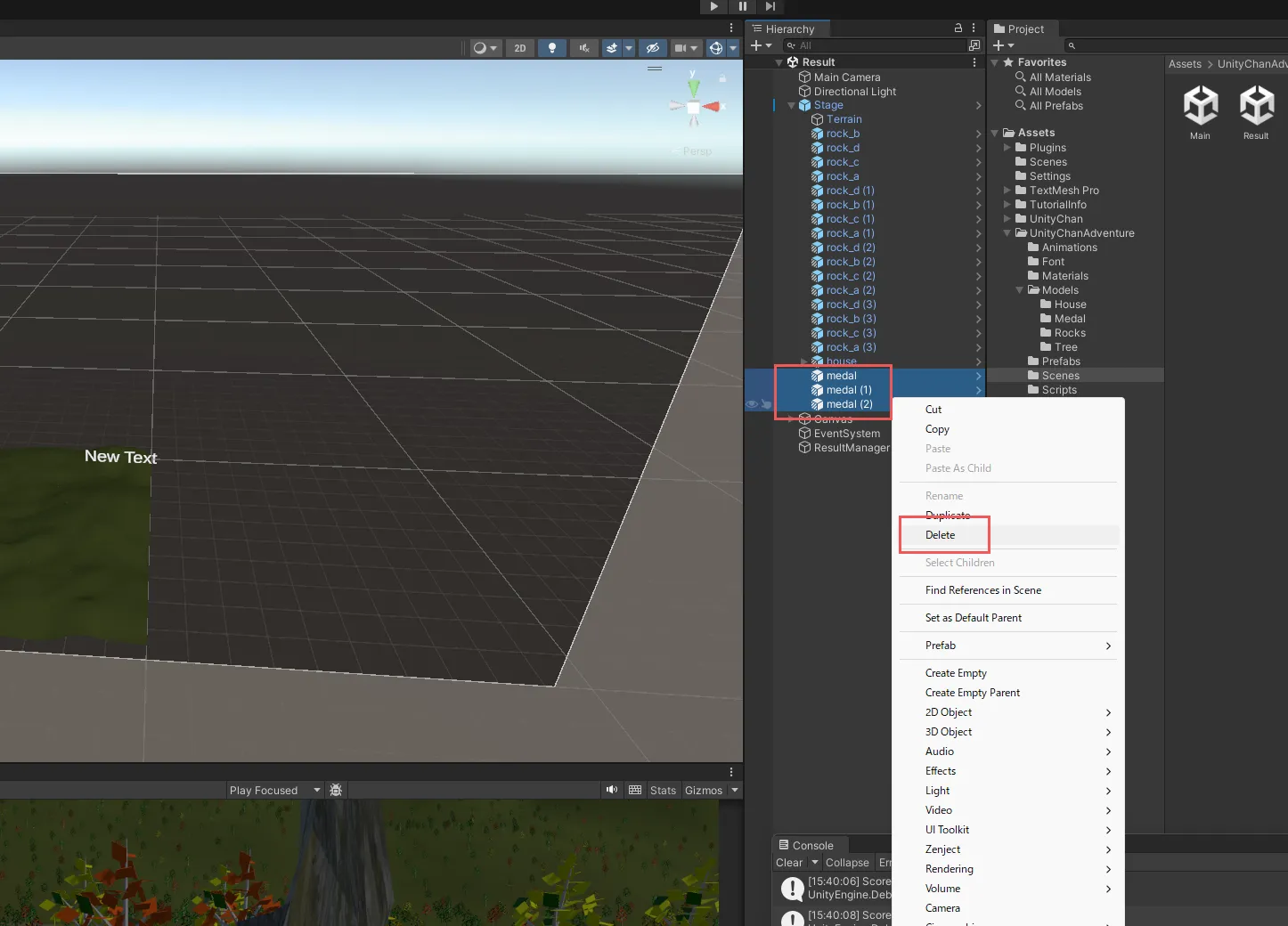Toggle scene lighting with the lightbulb icon
Image resolution: width=1288 pixels, height=926 pixels.
(x=552, y=48)
